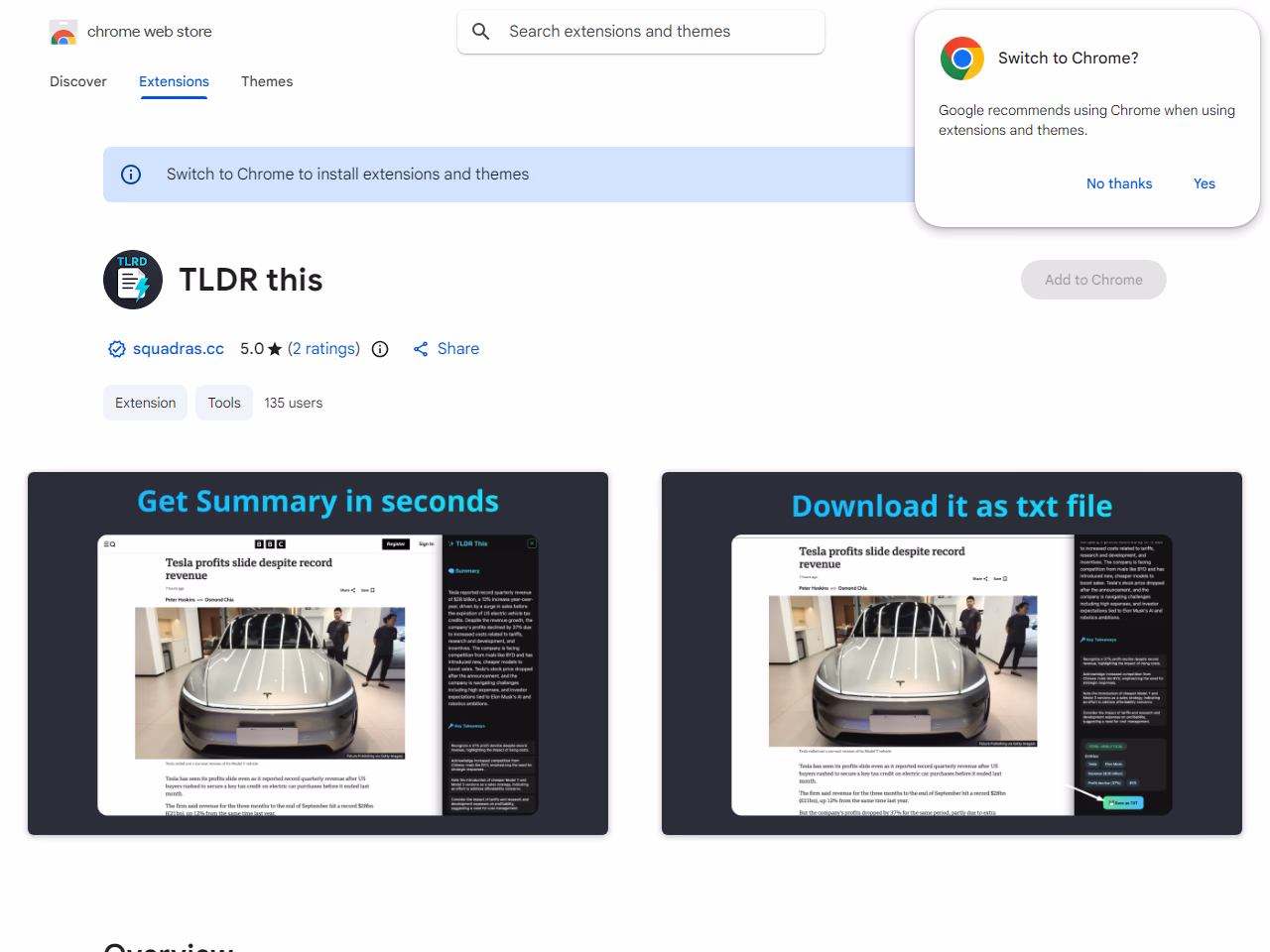Choose No thanks in the popup
The image size is (1270, 952).
(1119, 183)
